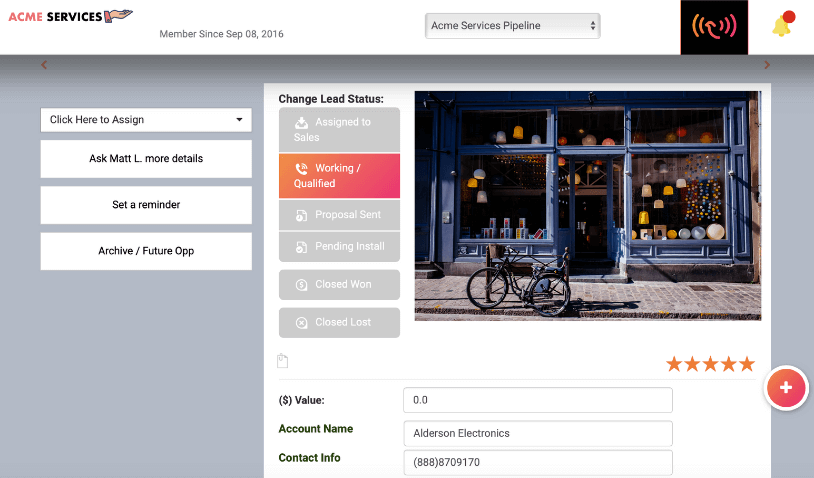The width and height of the screenshot is (814, 478).
Task: Click the Account Name input field
Action: pyautogui.click(x=538, y=433)
